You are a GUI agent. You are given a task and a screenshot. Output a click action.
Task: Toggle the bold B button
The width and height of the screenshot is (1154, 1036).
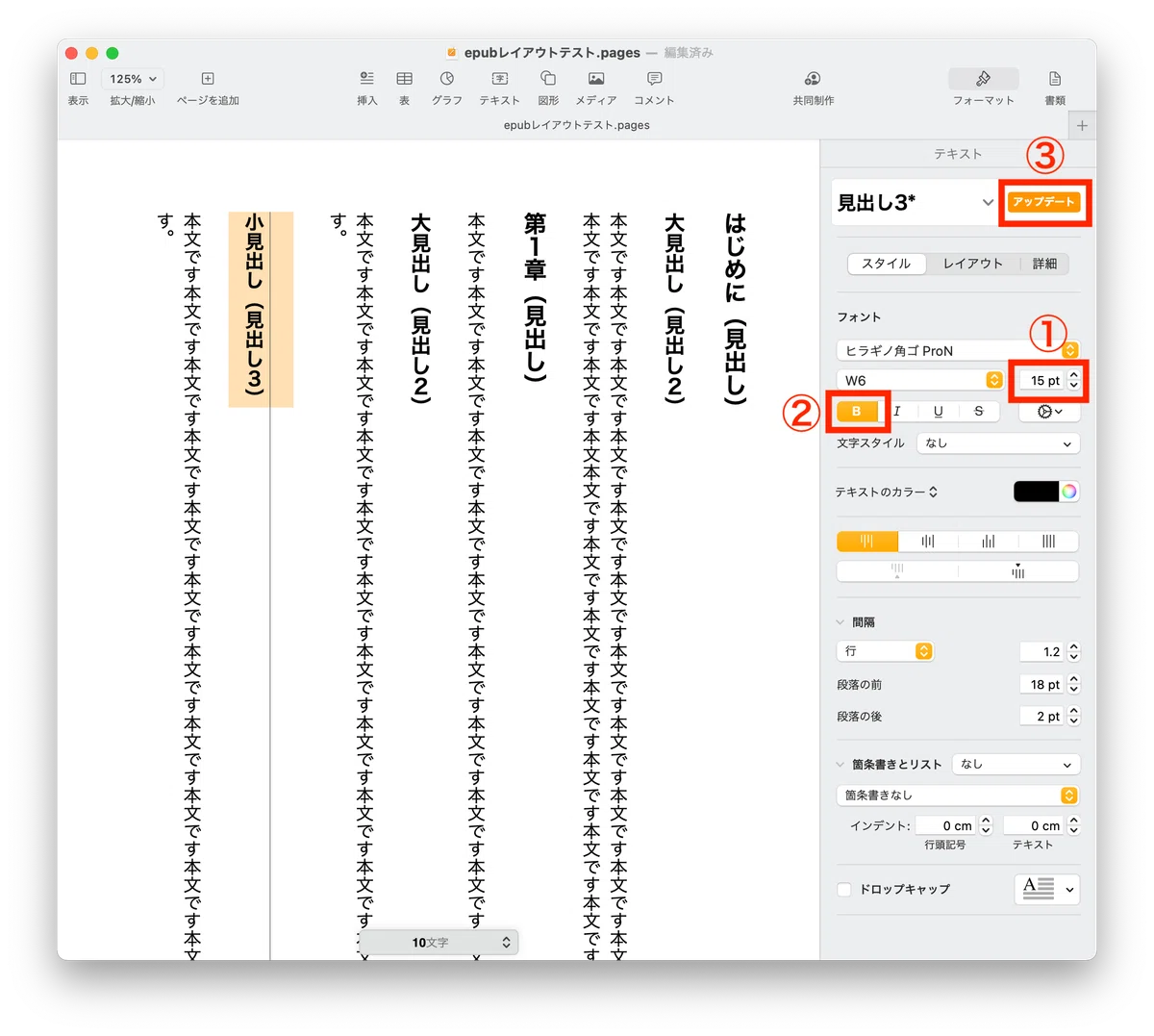(857, 411)
